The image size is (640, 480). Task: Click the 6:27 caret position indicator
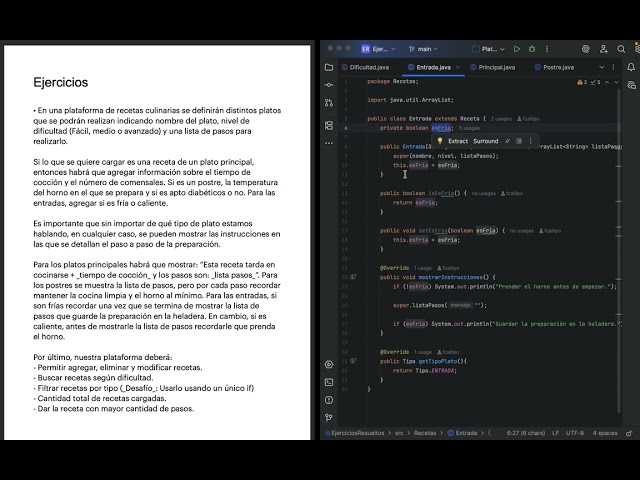coord(526,433)
